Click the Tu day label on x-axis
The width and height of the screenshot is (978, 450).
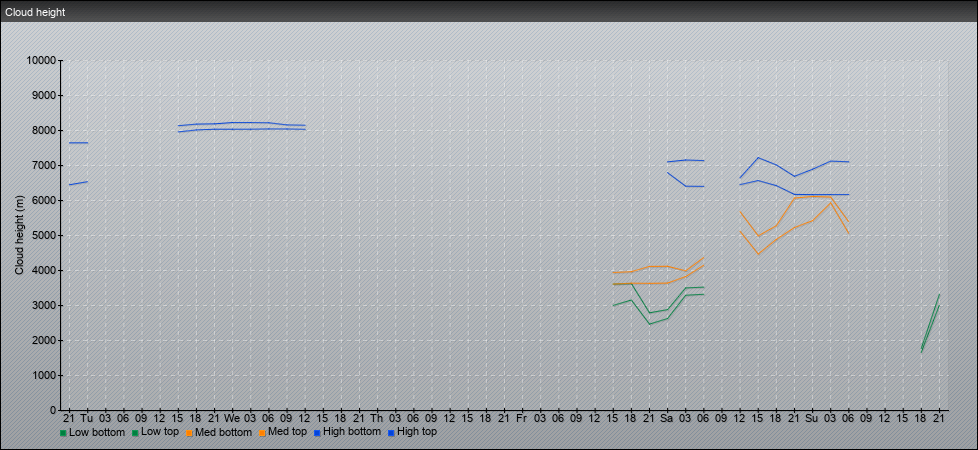[x=87, y=419]
